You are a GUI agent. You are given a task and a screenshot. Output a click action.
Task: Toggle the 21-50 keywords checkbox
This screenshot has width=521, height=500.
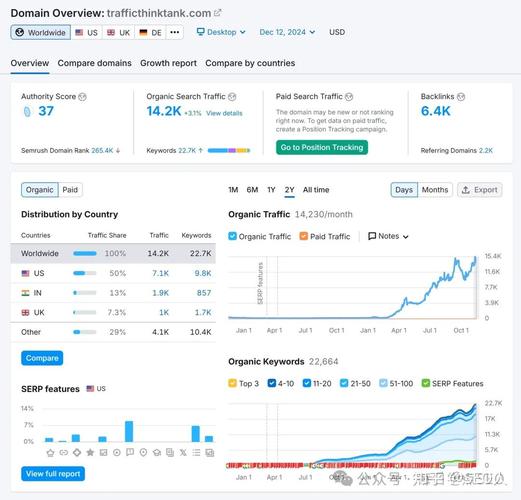pyautogui.click(x=344, y=383)
